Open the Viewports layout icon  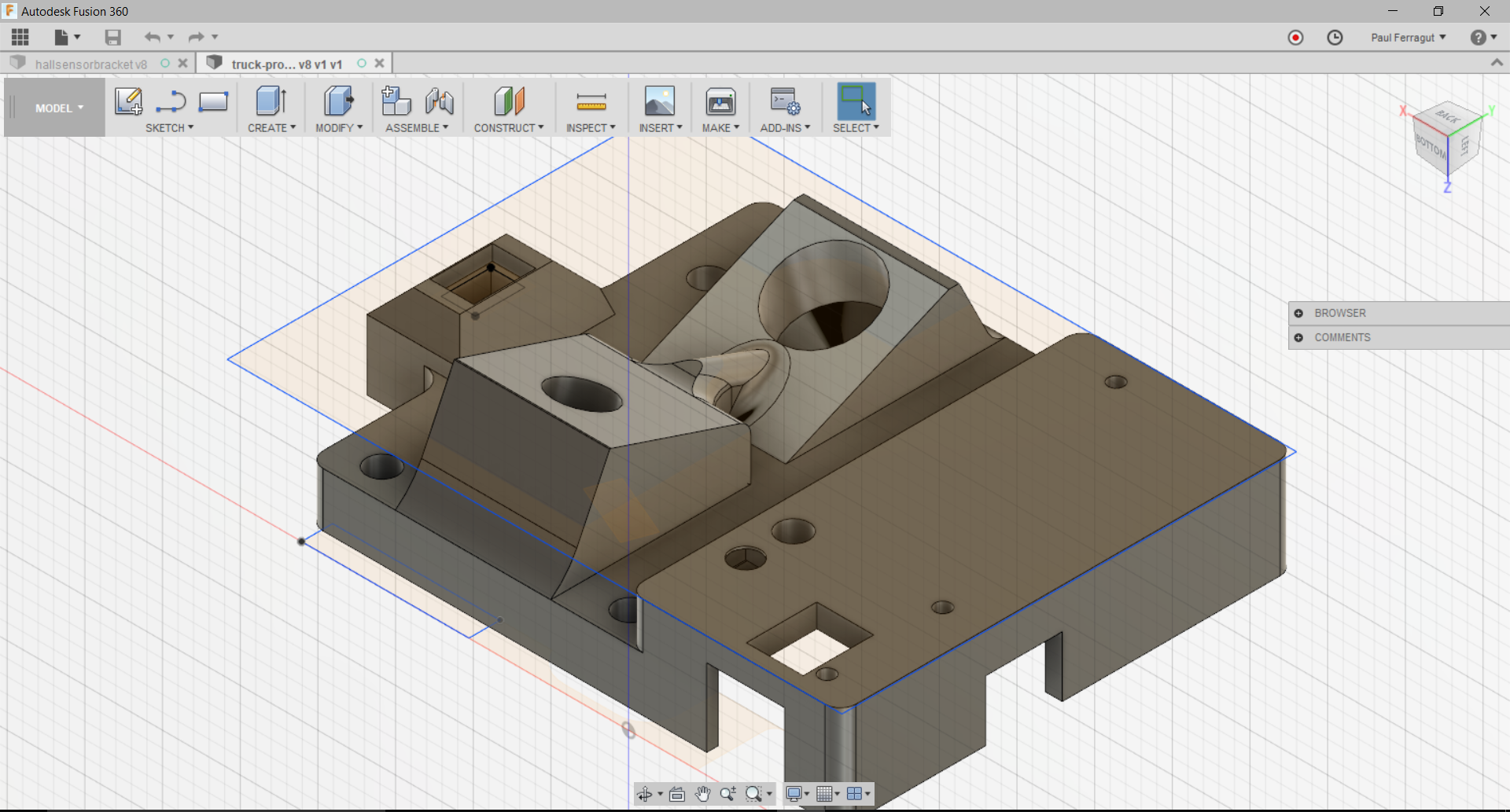coord(854,794)
